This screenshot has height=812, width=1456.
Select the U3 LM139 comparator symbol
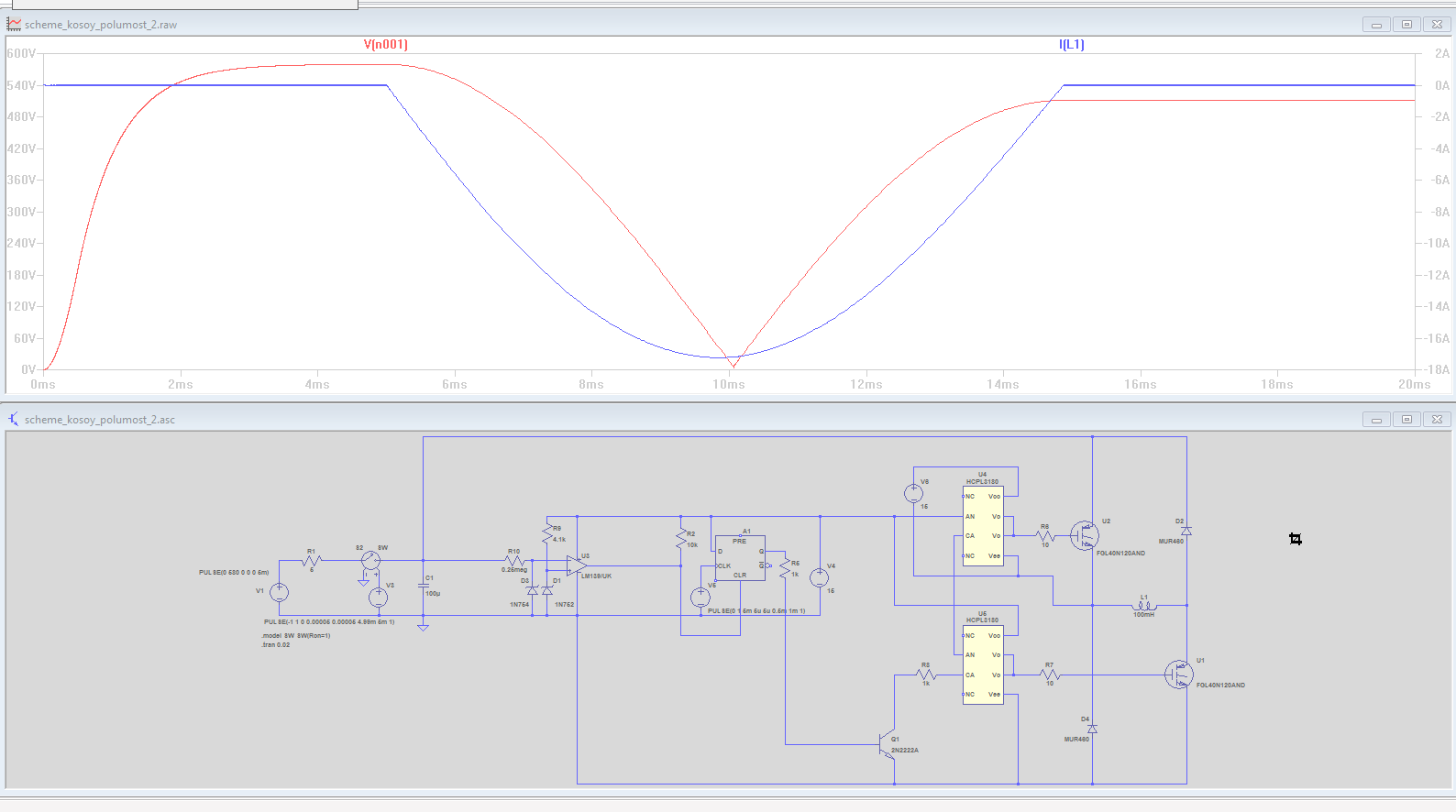click(x=576, y=566)
